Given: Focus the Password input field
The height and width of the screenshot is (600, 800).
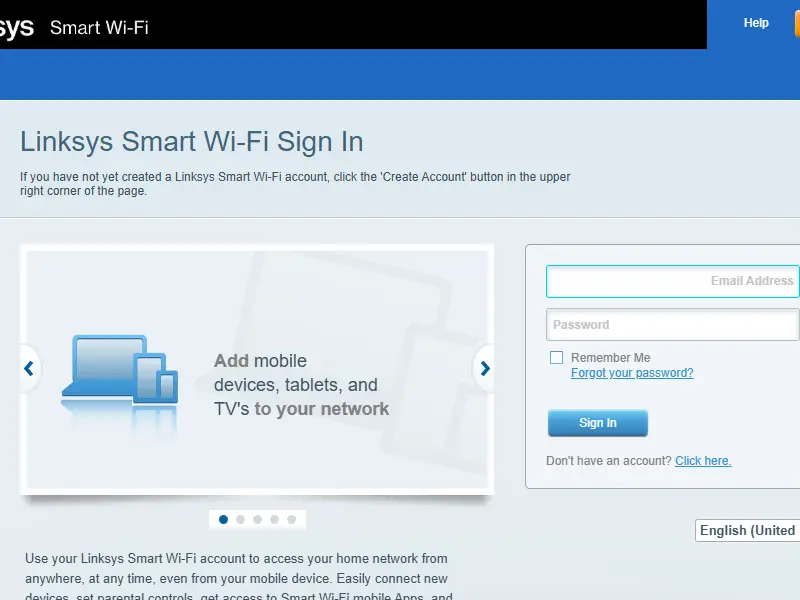Looking at the screenshot, I should (x=673, y=324).
